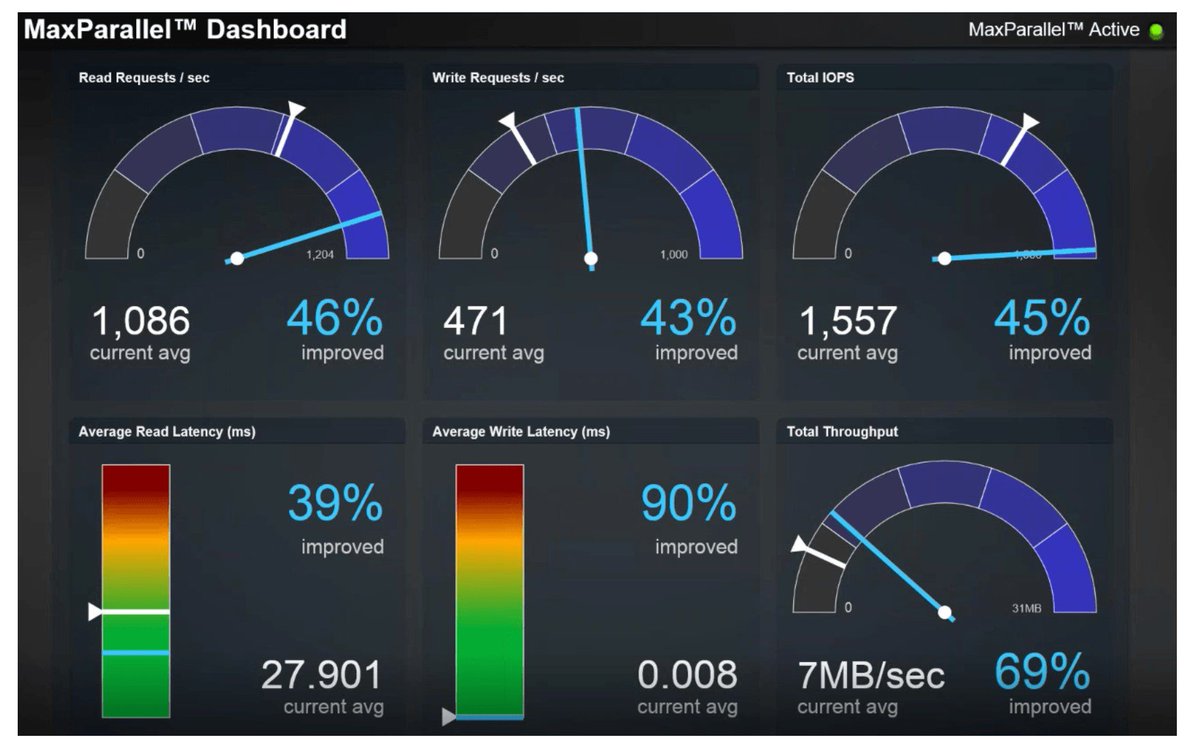
Task: Click the 1,086 current avg read value
Action: [x=141, y=321]
